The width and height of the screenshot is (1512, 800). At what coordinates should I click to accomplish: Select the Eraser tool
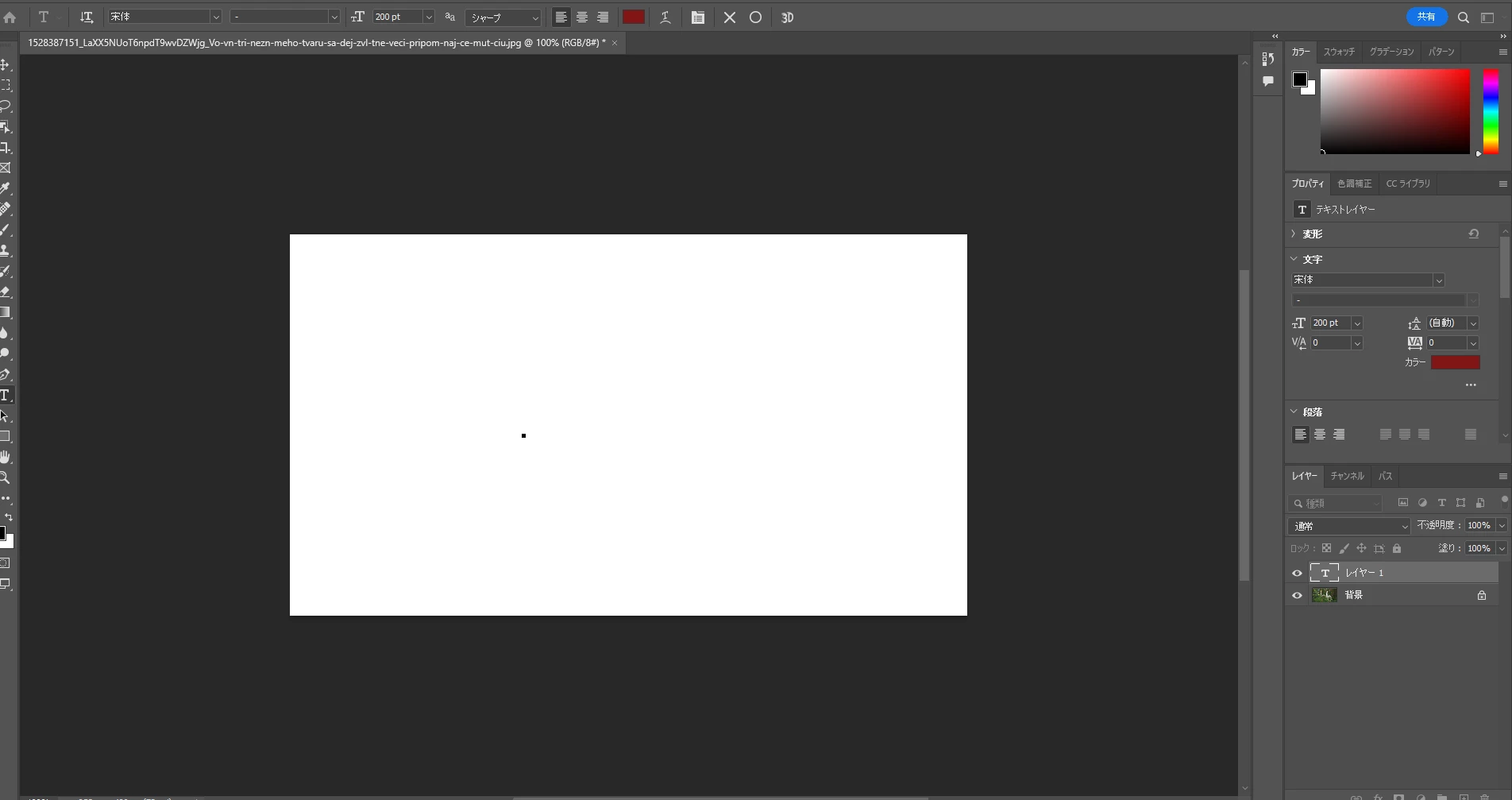(6, 292)
